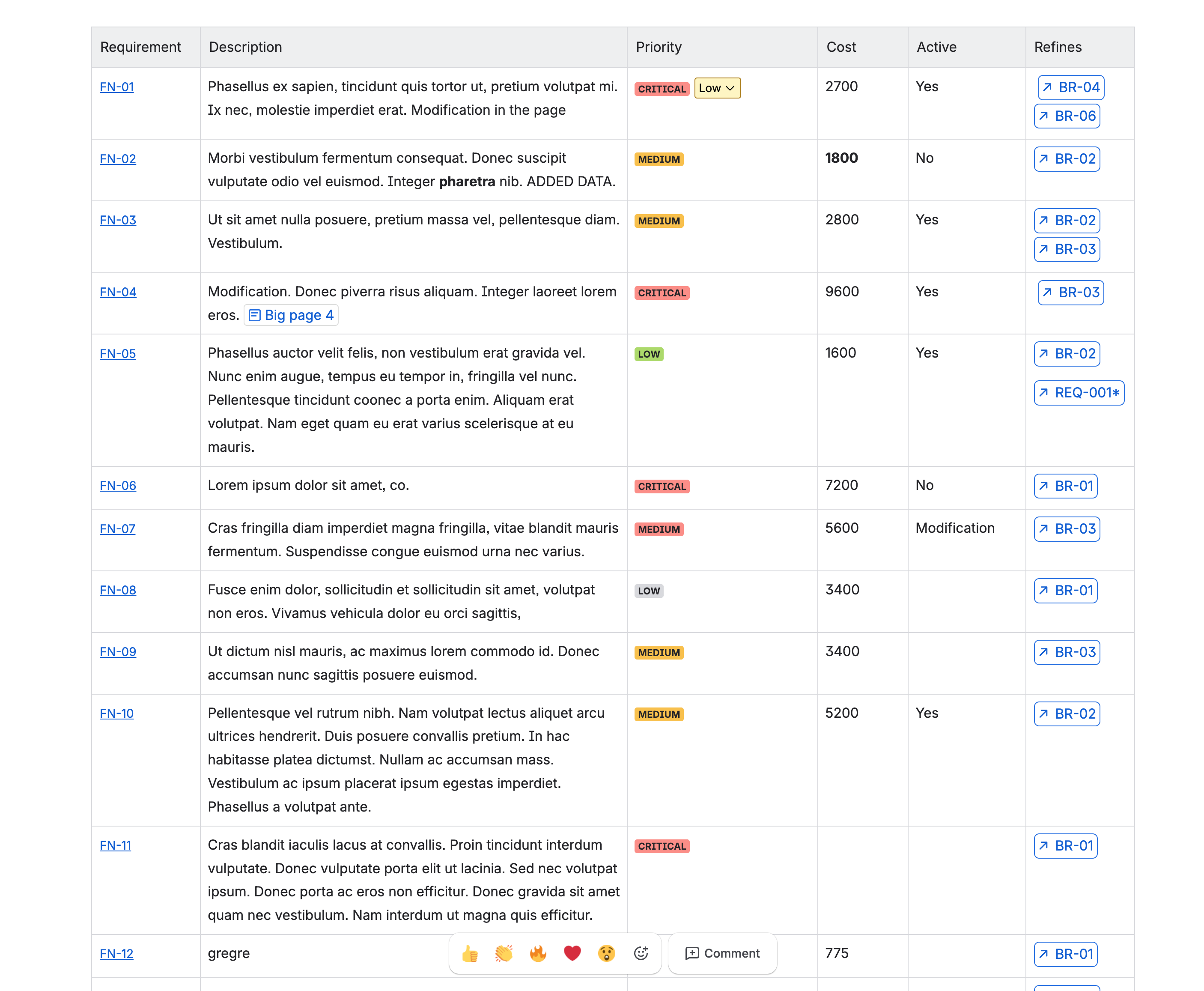Open the FN-12 requirement link
Screen dimensions: 1204x991
[116, 953]
